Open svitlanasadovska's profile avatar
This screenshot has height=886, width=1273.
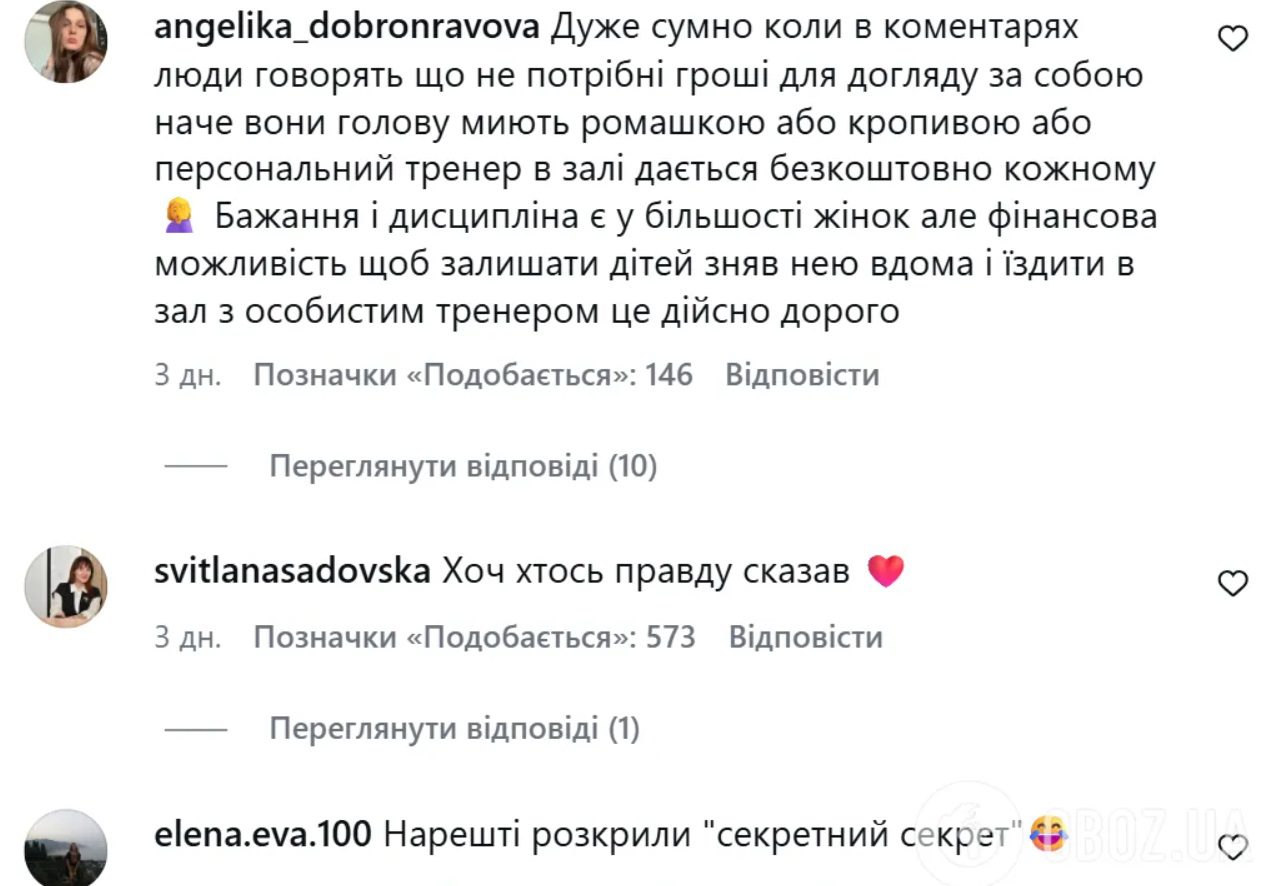[x=66, y=587]
